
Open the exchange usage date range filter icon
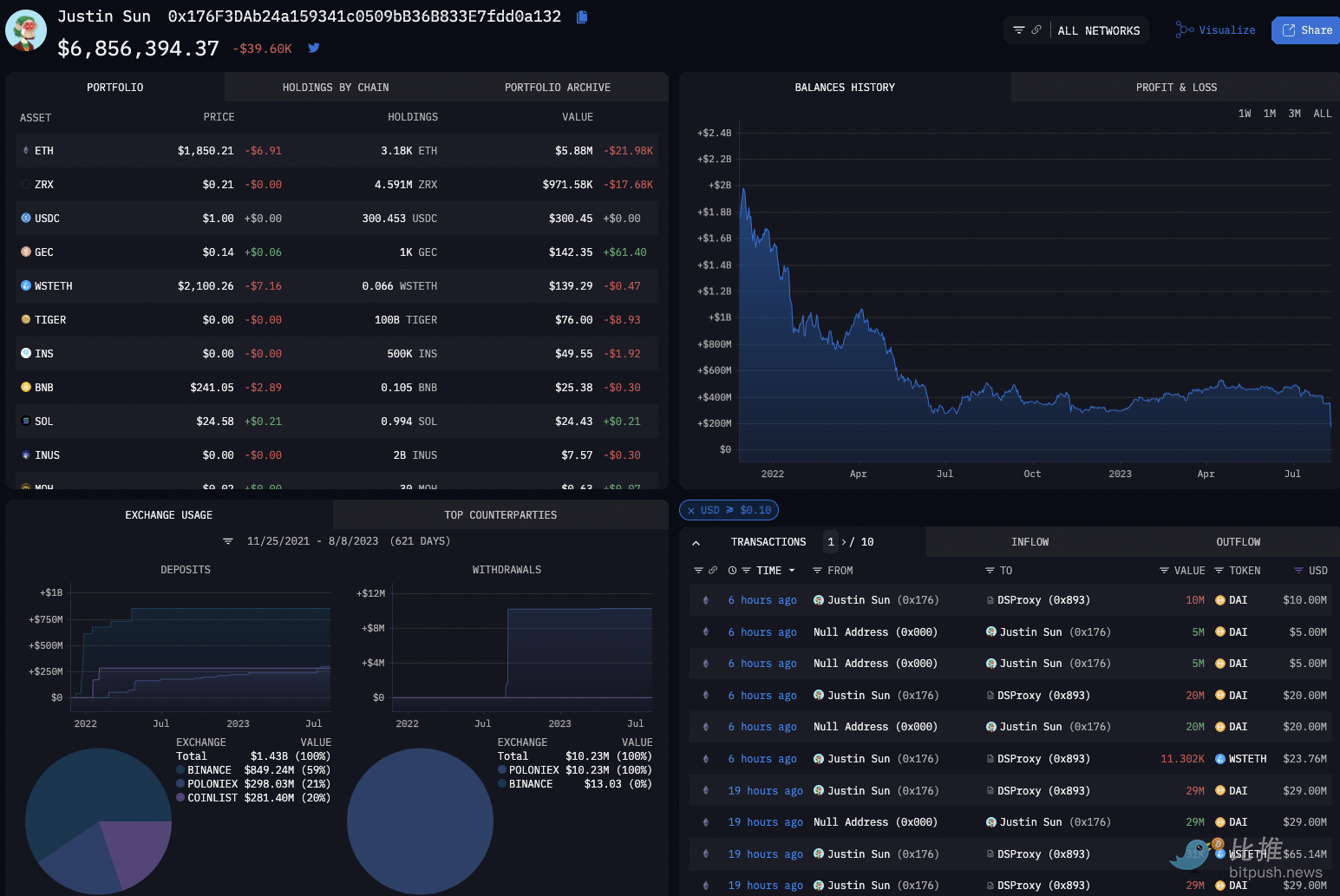coord(228,541)
